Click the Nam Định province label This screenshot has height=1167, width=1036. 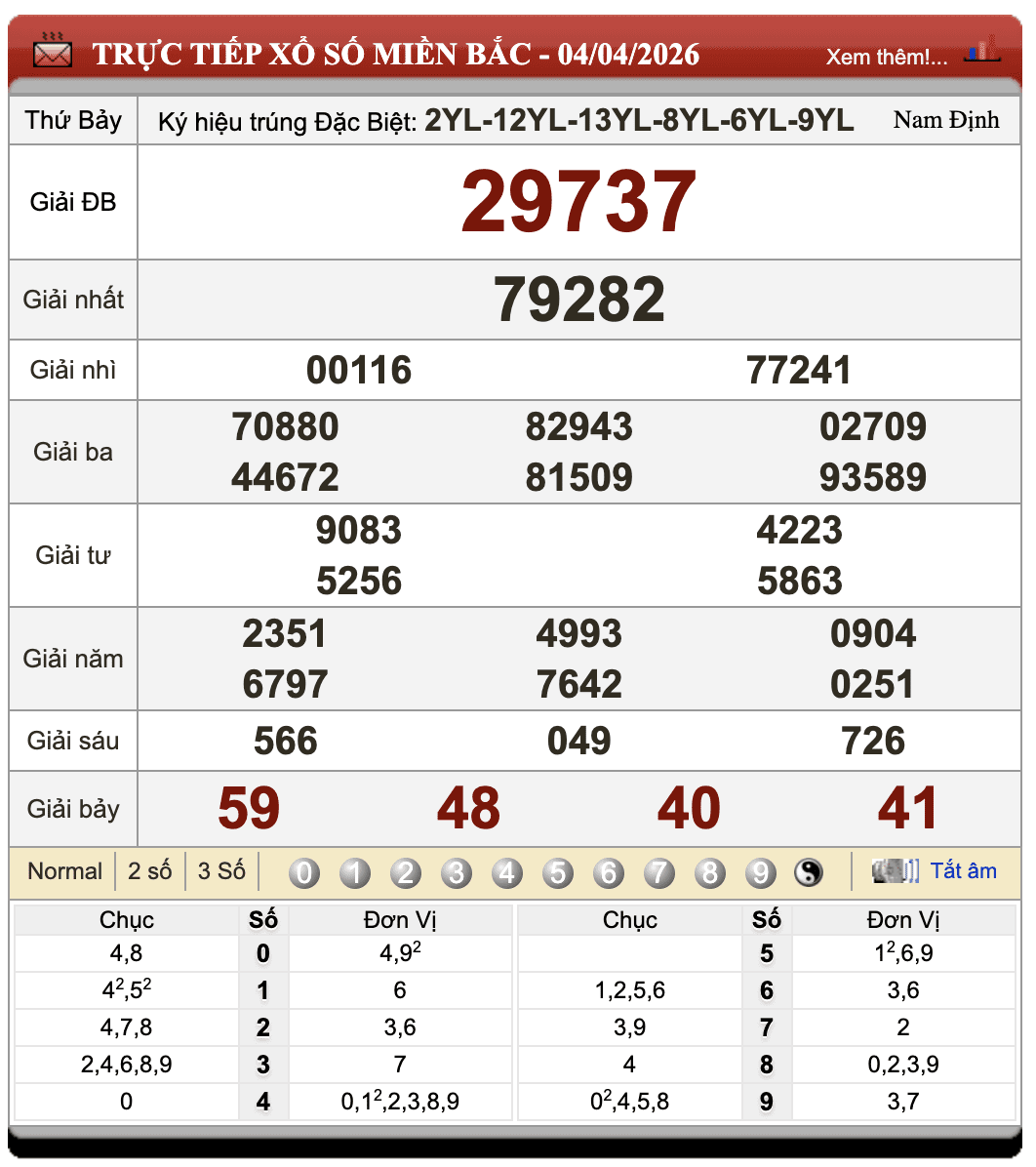coord(945,120)
